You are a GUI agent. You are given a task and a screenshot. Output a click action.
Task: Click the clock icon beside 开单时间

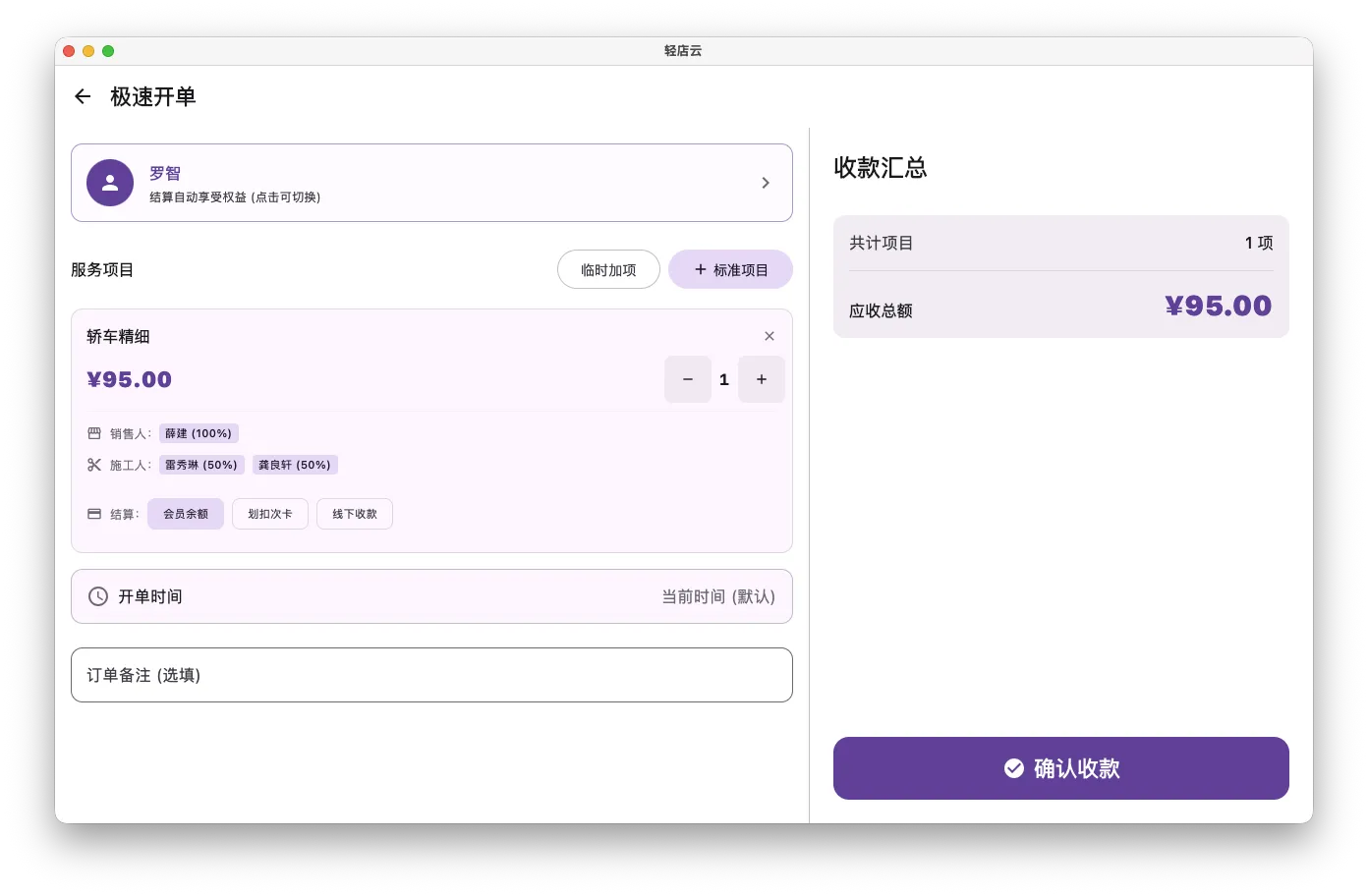click(x=96, y=595)
